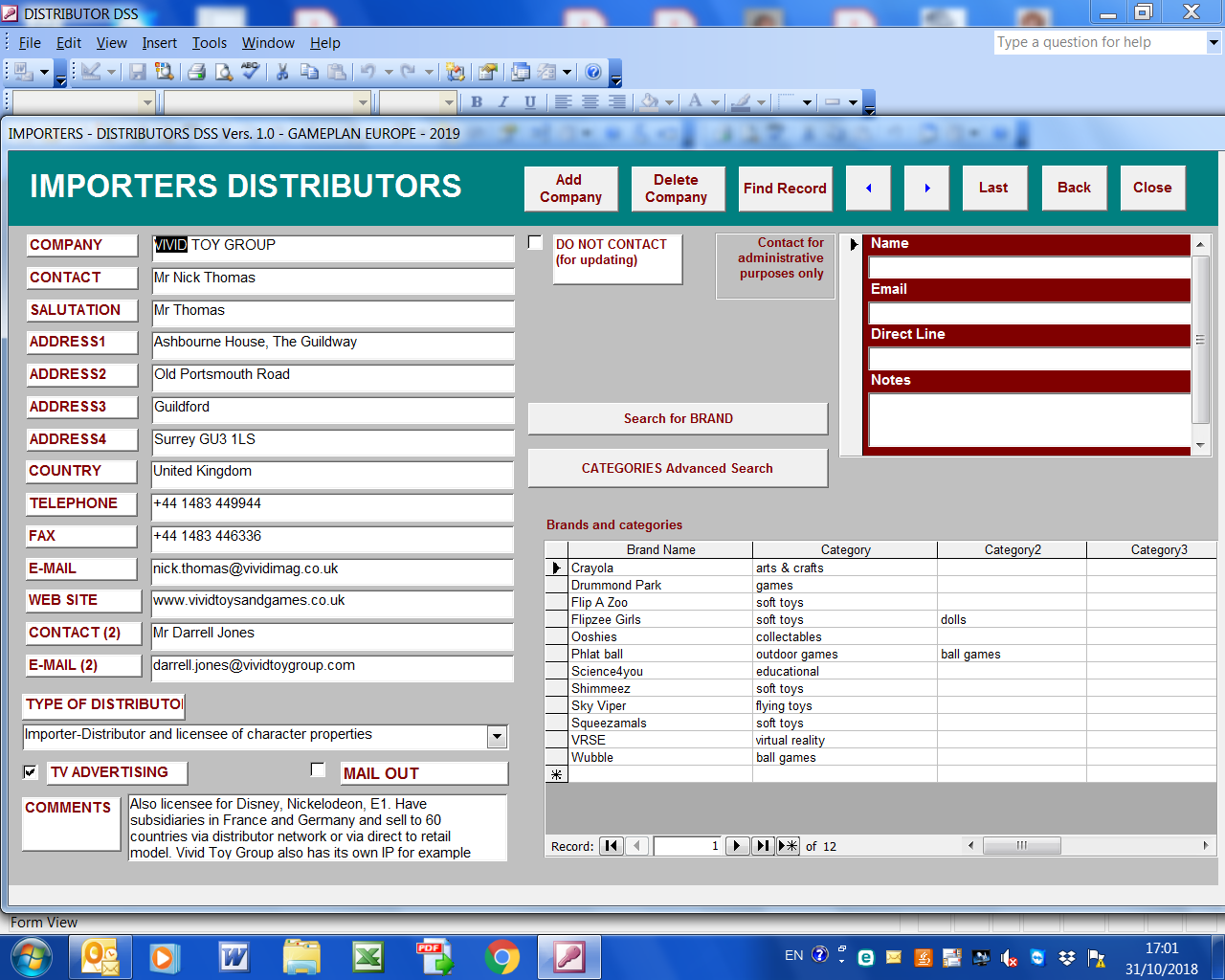Click the Type a question for help box

tap(1101, 42)
